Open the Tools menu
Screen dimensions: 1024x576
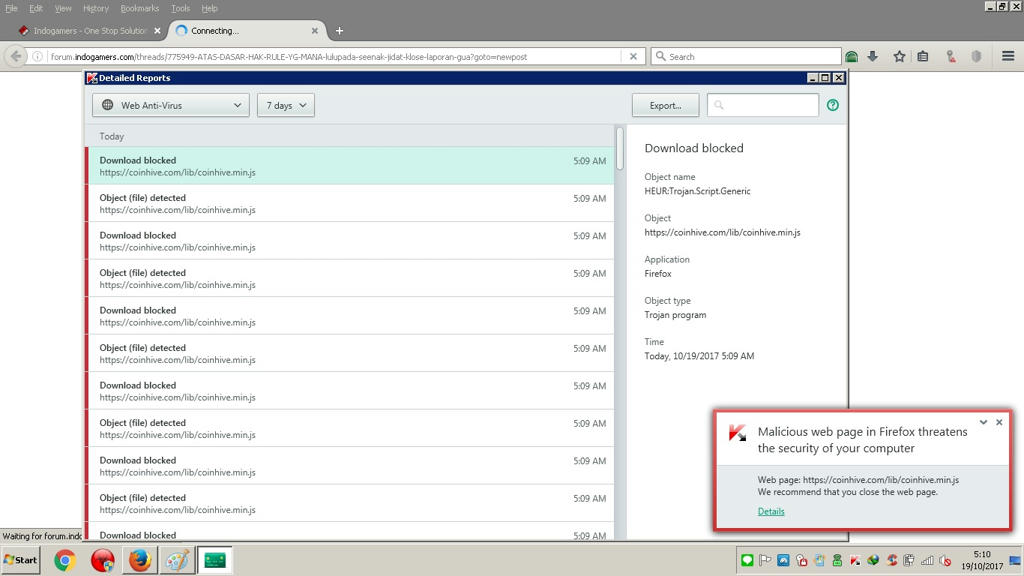click(x=180, y=8)
